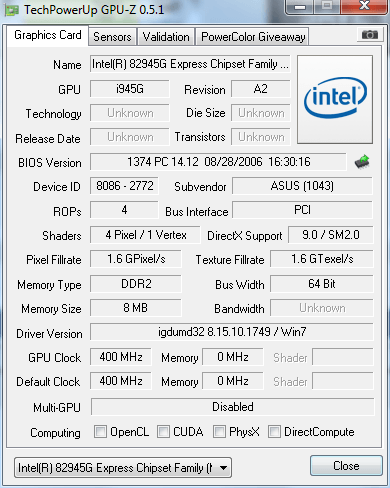Image resolution: width=390 pixels, height=488 pixels.
Task: Click the ROPs field showing 4
Action: click(124, 210)
